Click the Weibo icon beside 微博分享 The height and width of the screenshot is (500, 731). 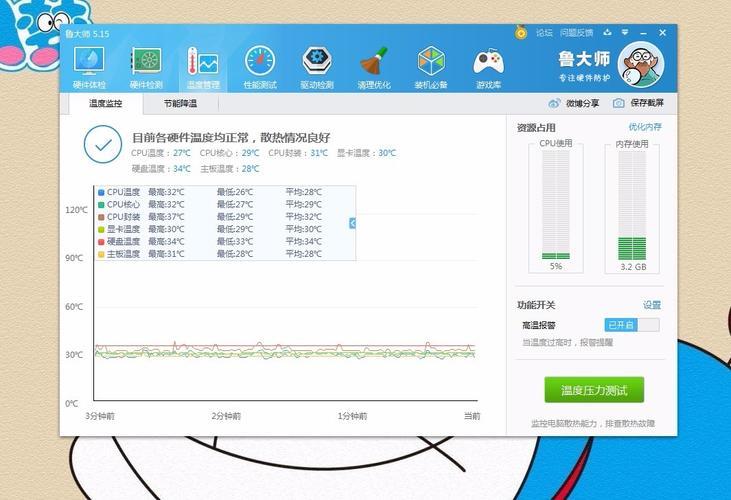554,103
